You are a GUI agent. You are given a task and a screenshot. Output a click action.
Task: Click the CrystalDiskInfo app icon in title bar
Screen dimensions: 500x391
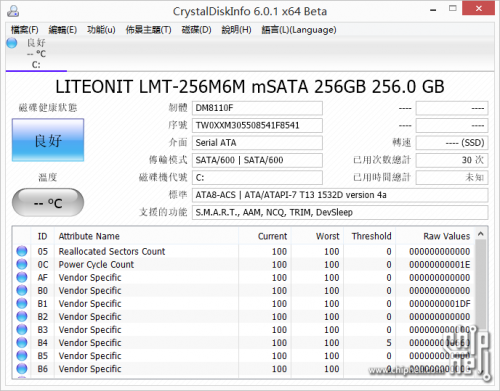coord(13,11)
